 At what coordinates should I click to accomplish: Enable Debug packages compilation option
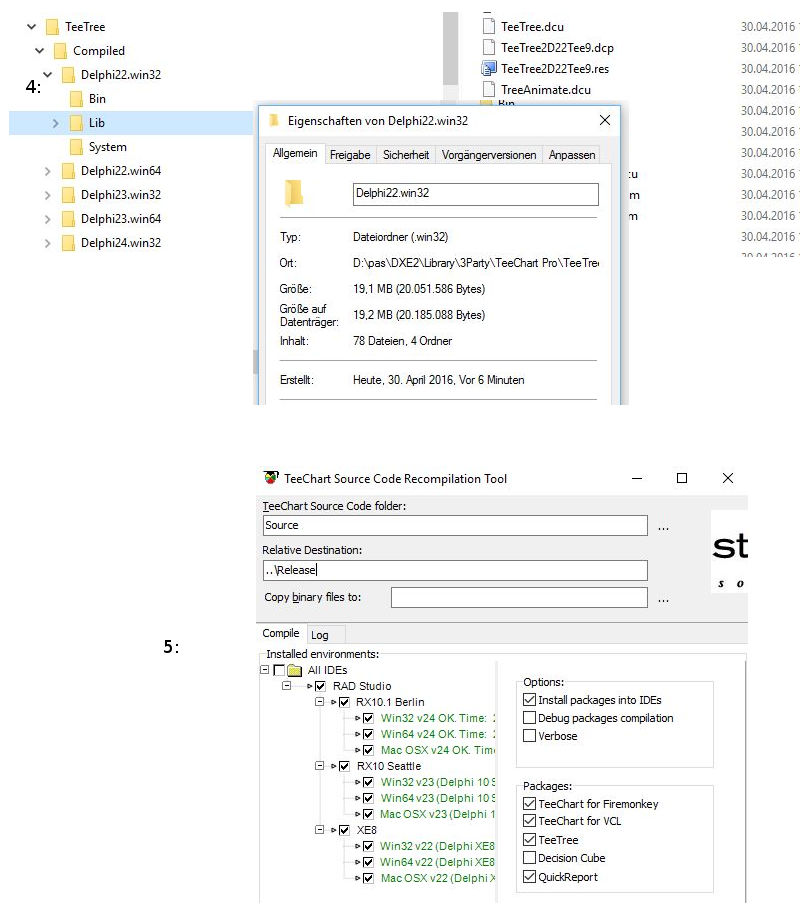point(529,718)
